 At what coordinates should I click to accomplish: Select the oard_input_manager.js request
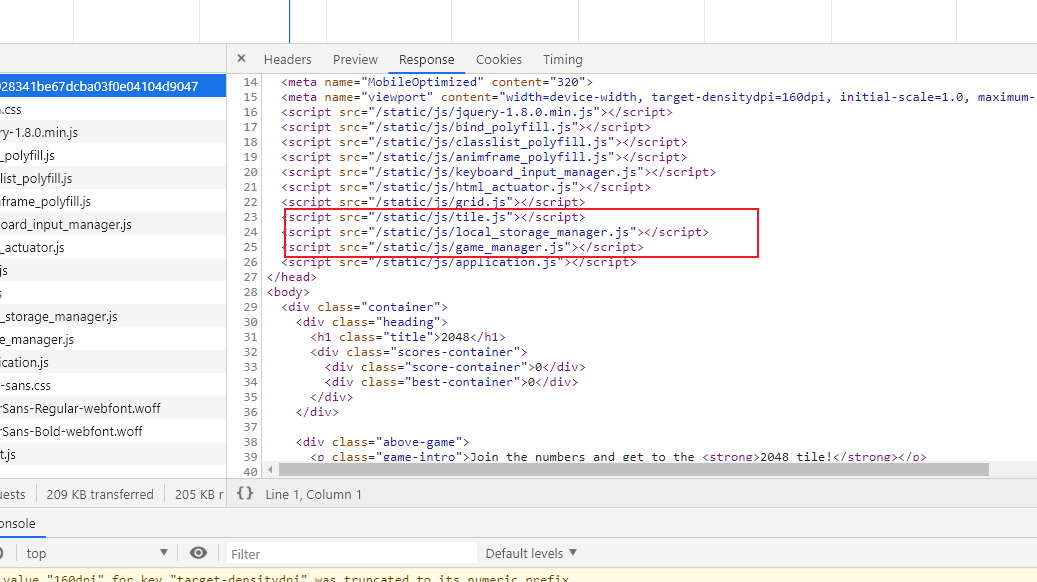[x=112, y=224]
